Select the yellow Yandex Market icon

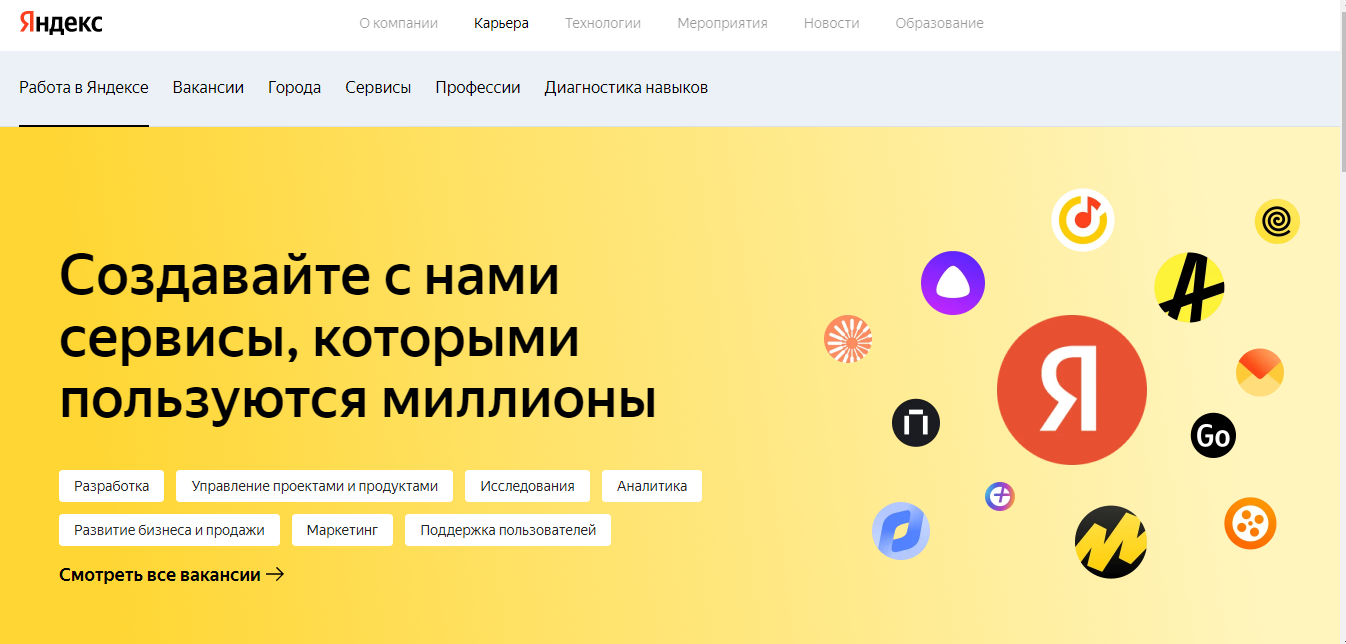point(1110,541)
